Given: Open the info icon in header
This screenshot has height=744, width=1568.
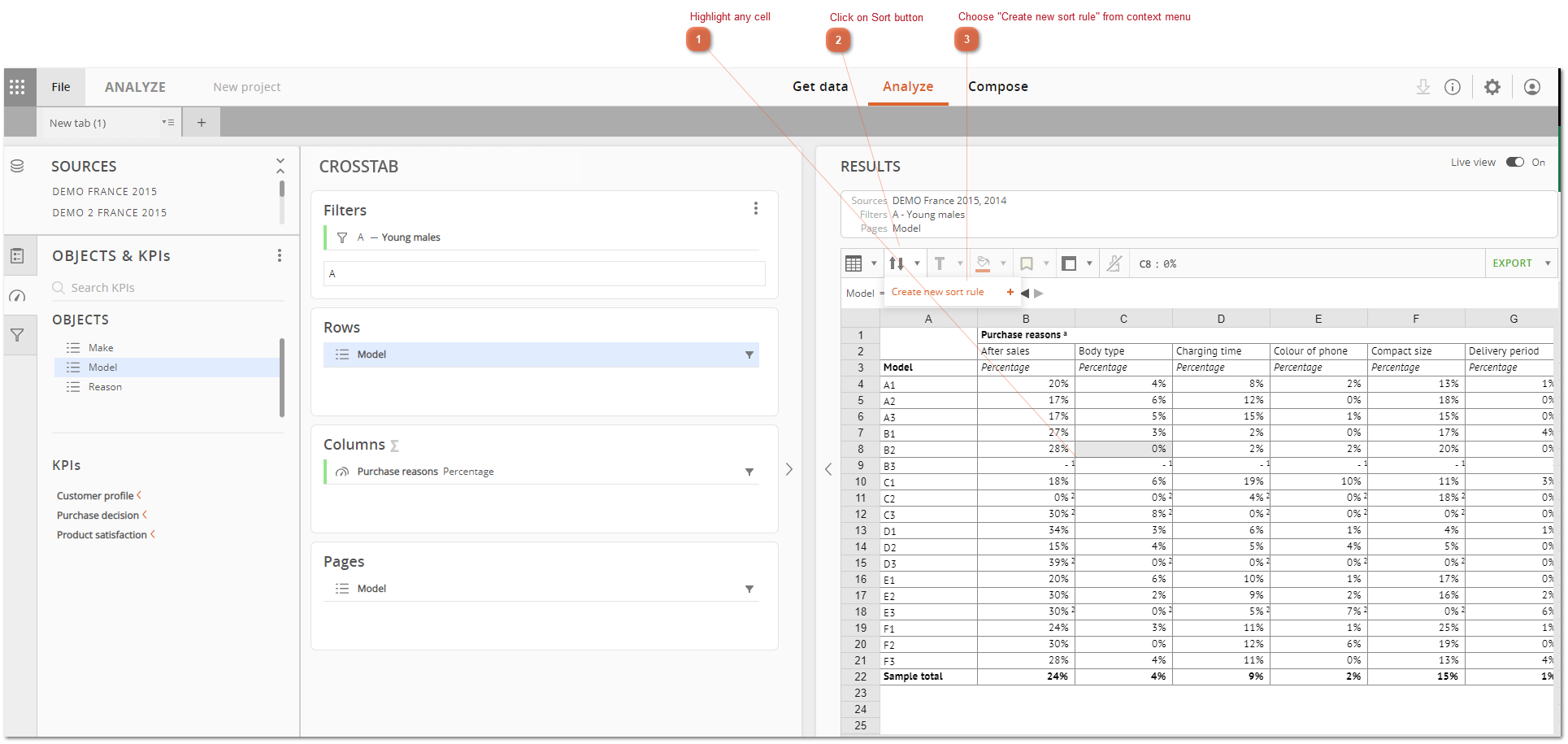Looking at the screenshot, I should [1453, 87].
